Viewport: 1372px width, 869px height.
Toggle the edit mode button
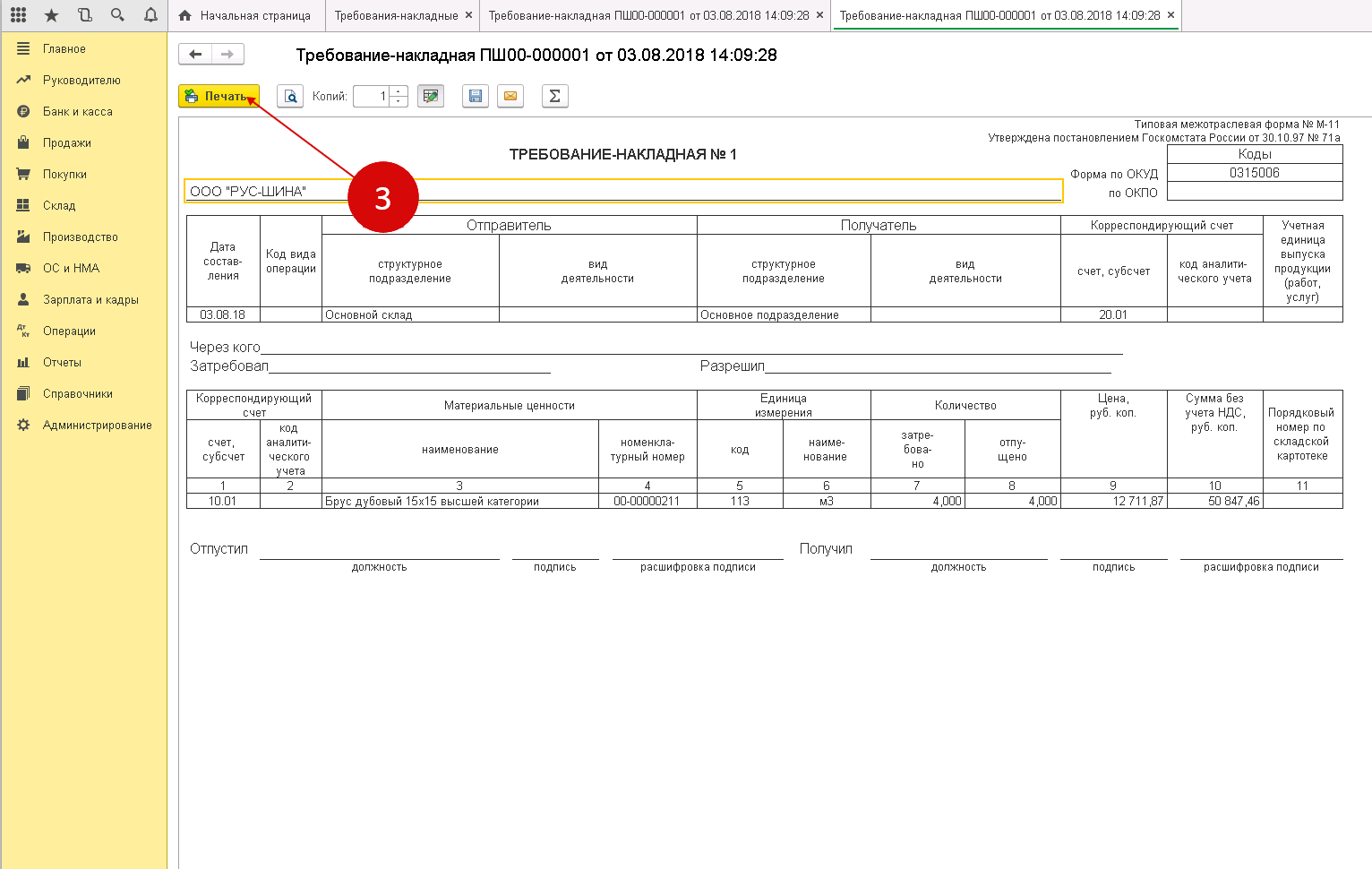[x=431, y=96]
